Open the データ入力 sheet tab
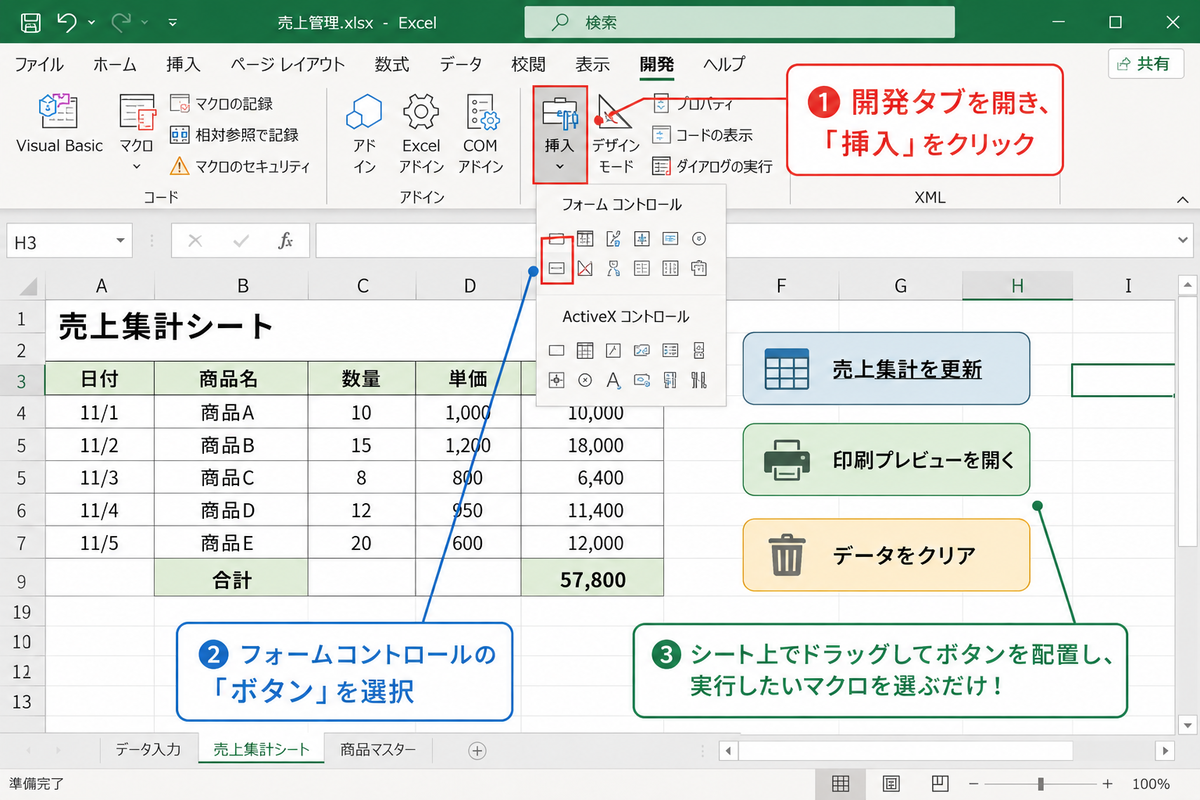 [x=148, y=749]
